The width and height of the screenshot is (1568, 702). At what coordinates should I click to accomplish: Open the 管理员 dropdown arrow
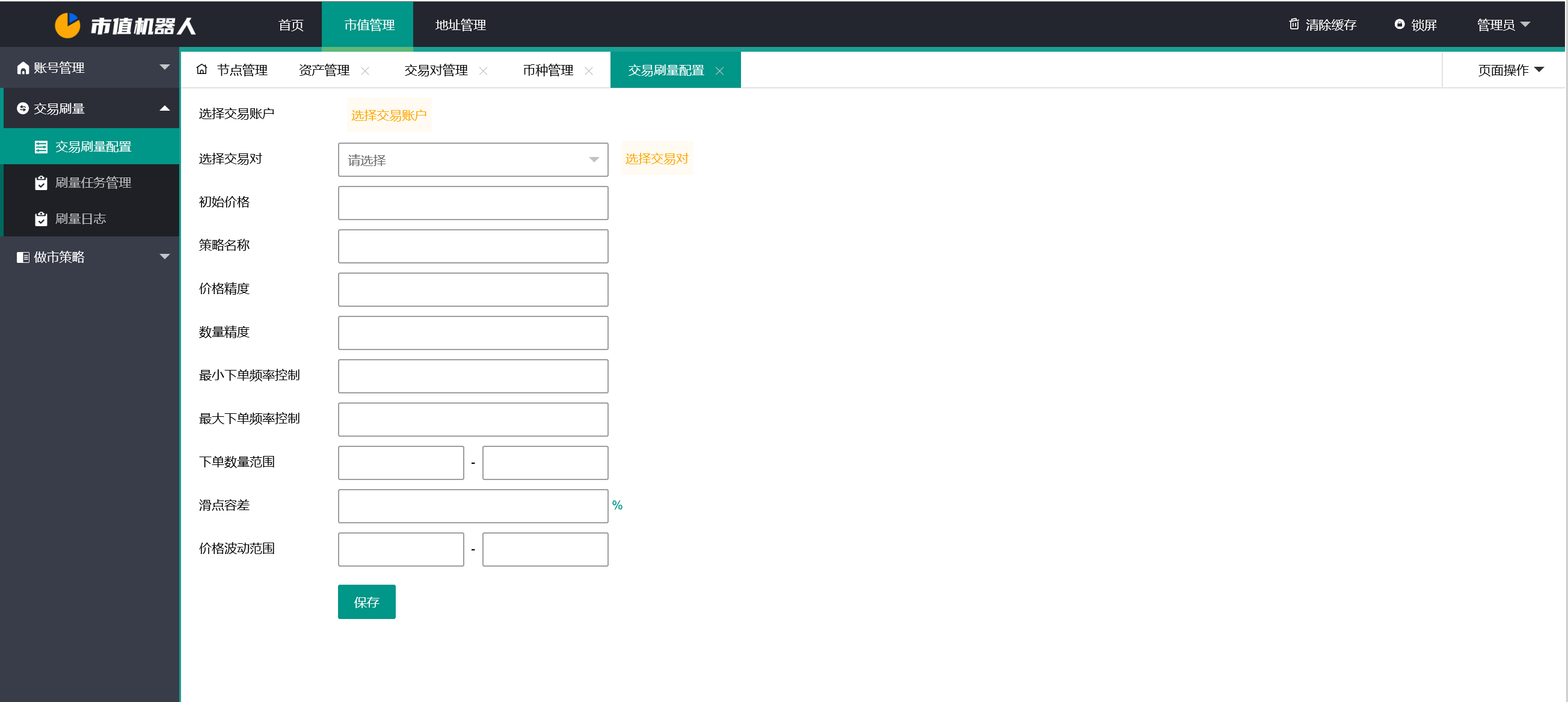point(1525,24)
